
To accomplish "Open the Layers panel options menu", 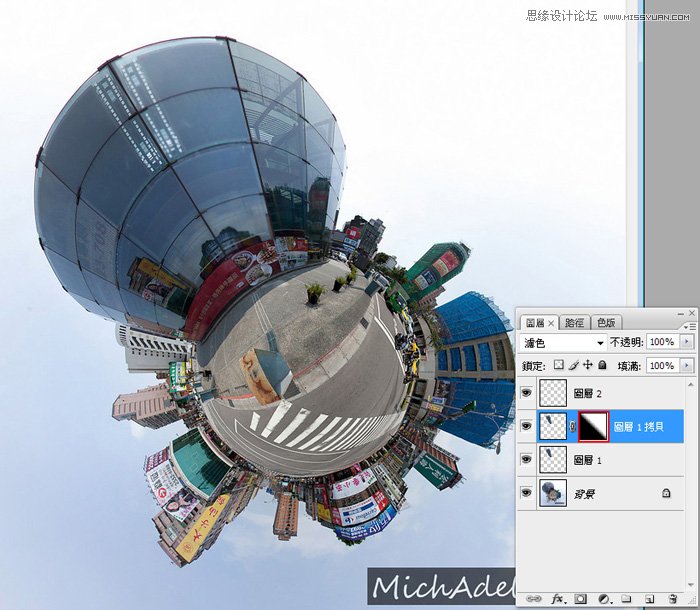I will (x=689, y=326).
